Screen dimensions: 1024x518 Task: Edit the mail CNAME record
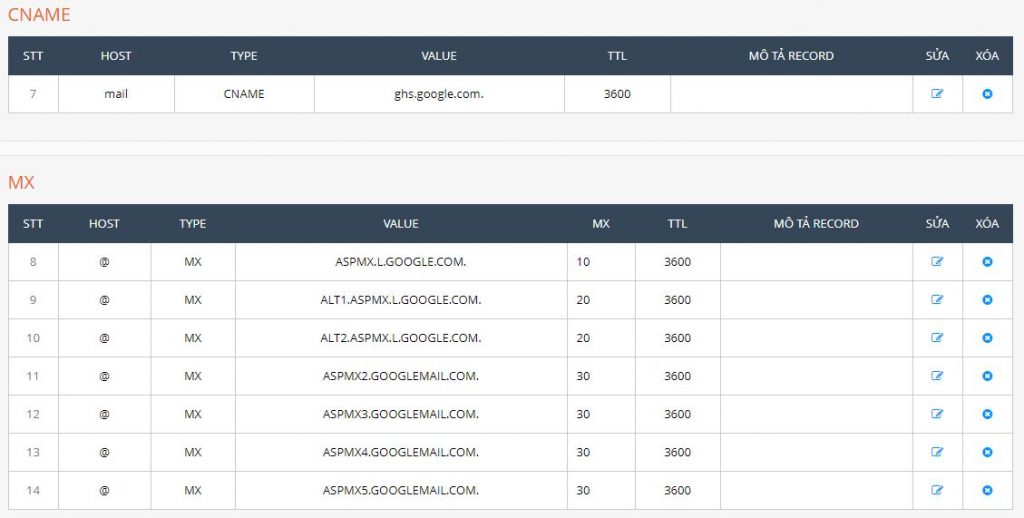pyautogui.click(x=937, y=93)
